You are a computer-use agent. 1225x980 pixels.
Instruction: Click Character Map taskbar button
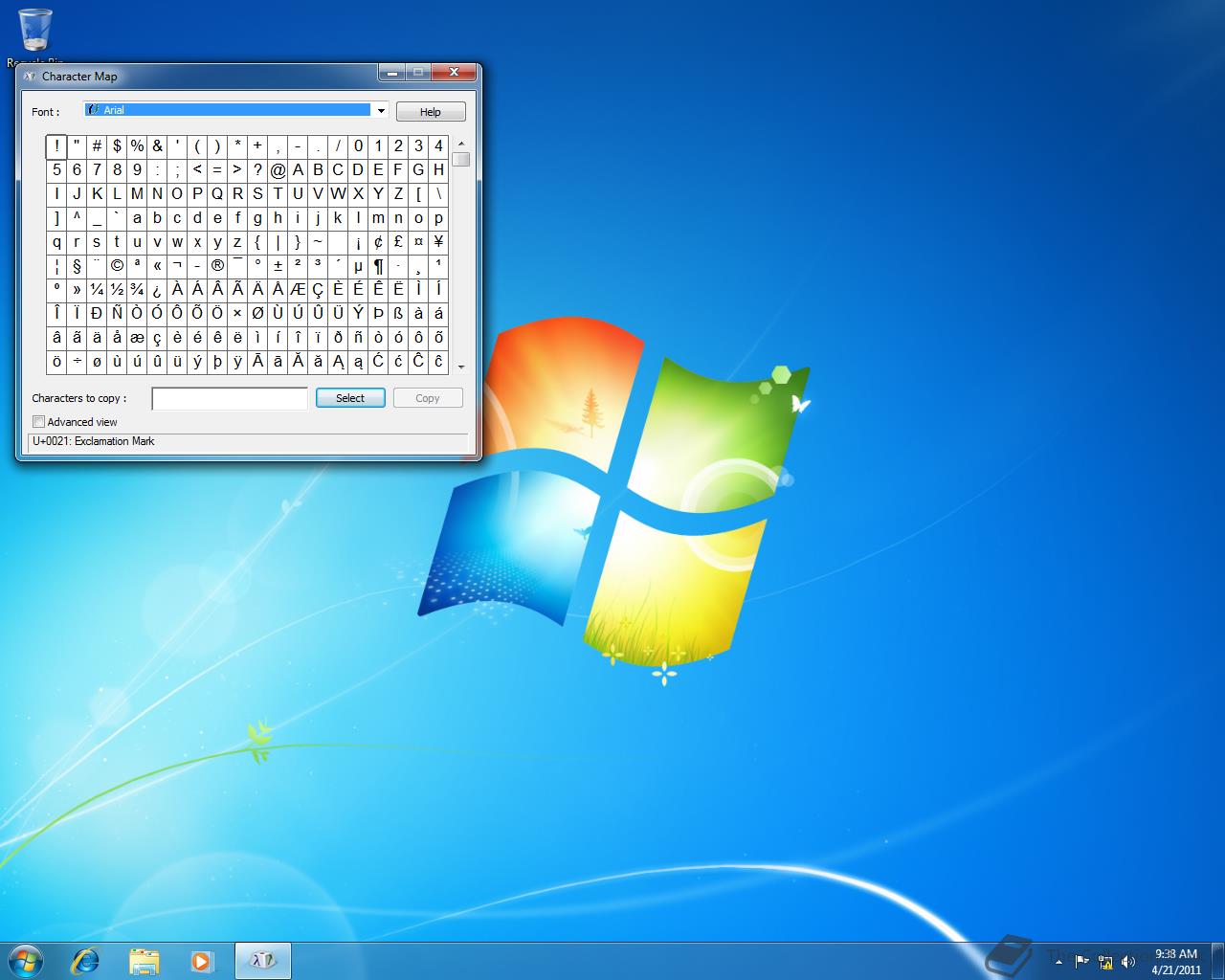(x=263, y=961)
